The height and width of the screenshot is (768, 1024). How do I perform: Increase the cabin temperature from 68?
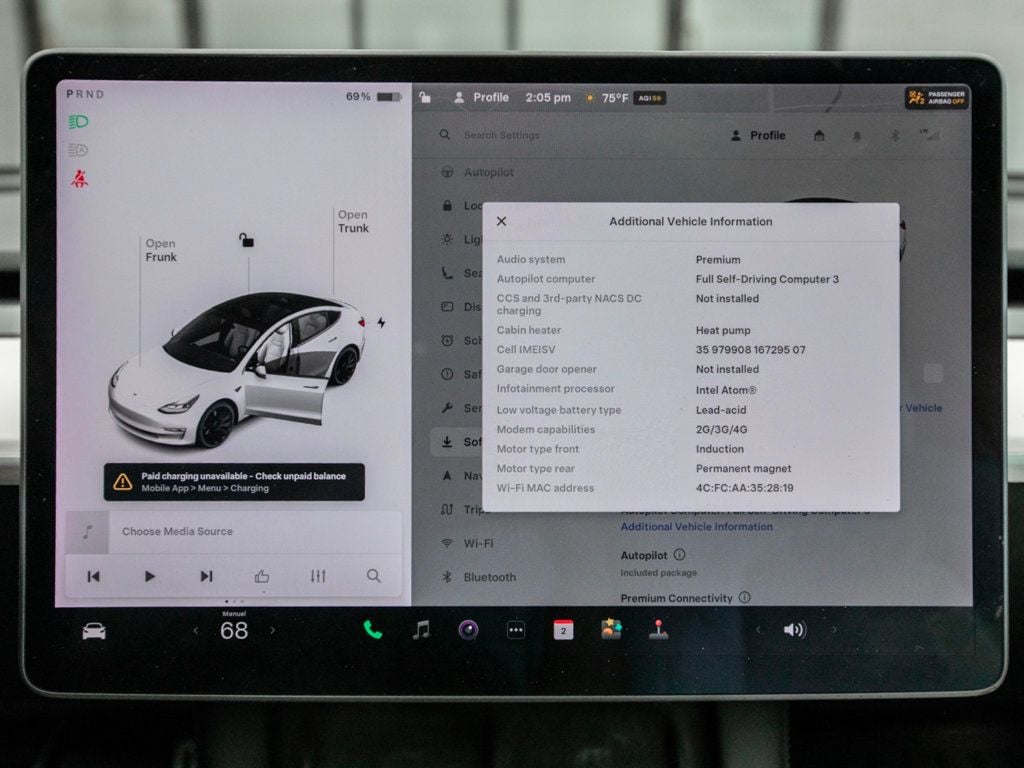[x=272, y=630]
